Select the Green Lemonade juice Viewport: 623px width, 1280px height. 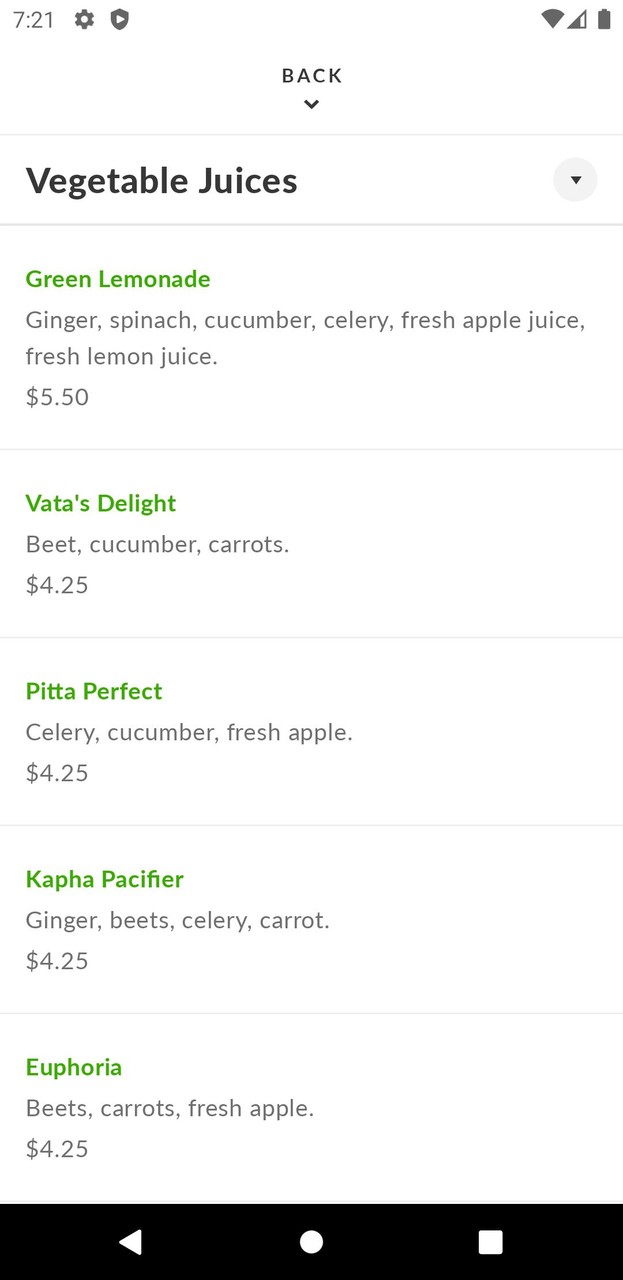click(117, 279)
